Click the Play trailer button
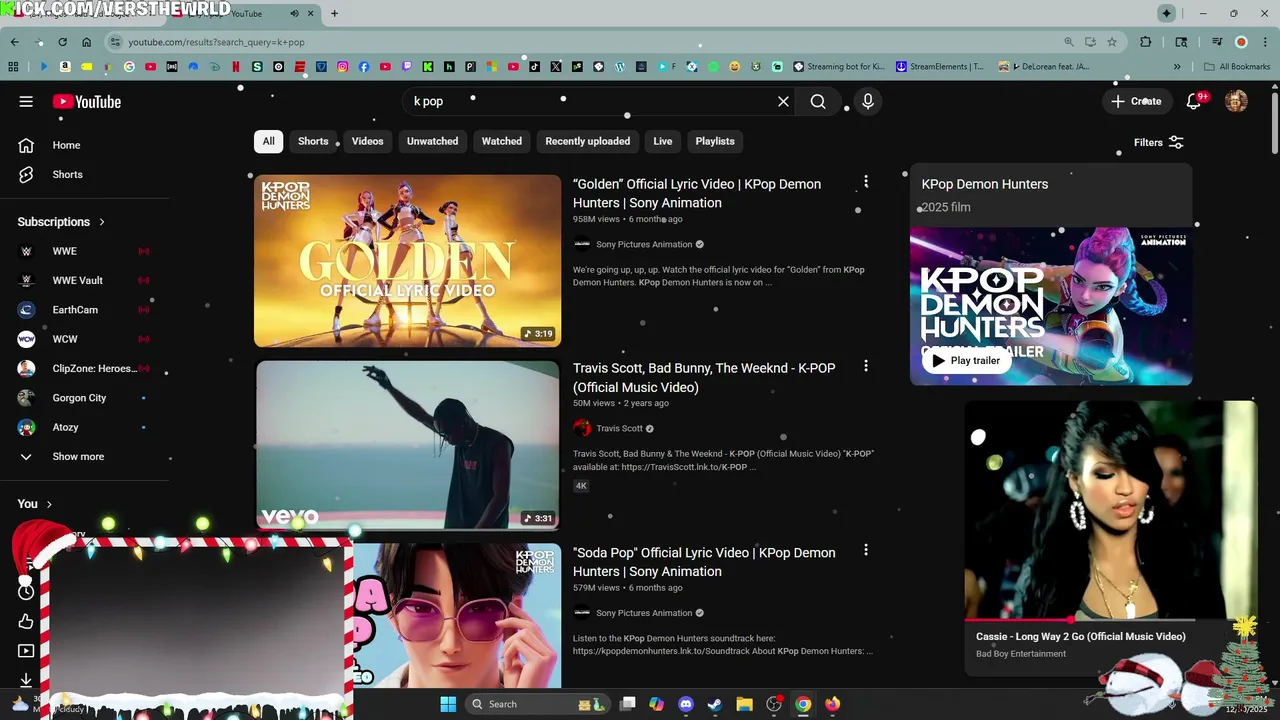 pyautogui.click(x=965, y=360)
